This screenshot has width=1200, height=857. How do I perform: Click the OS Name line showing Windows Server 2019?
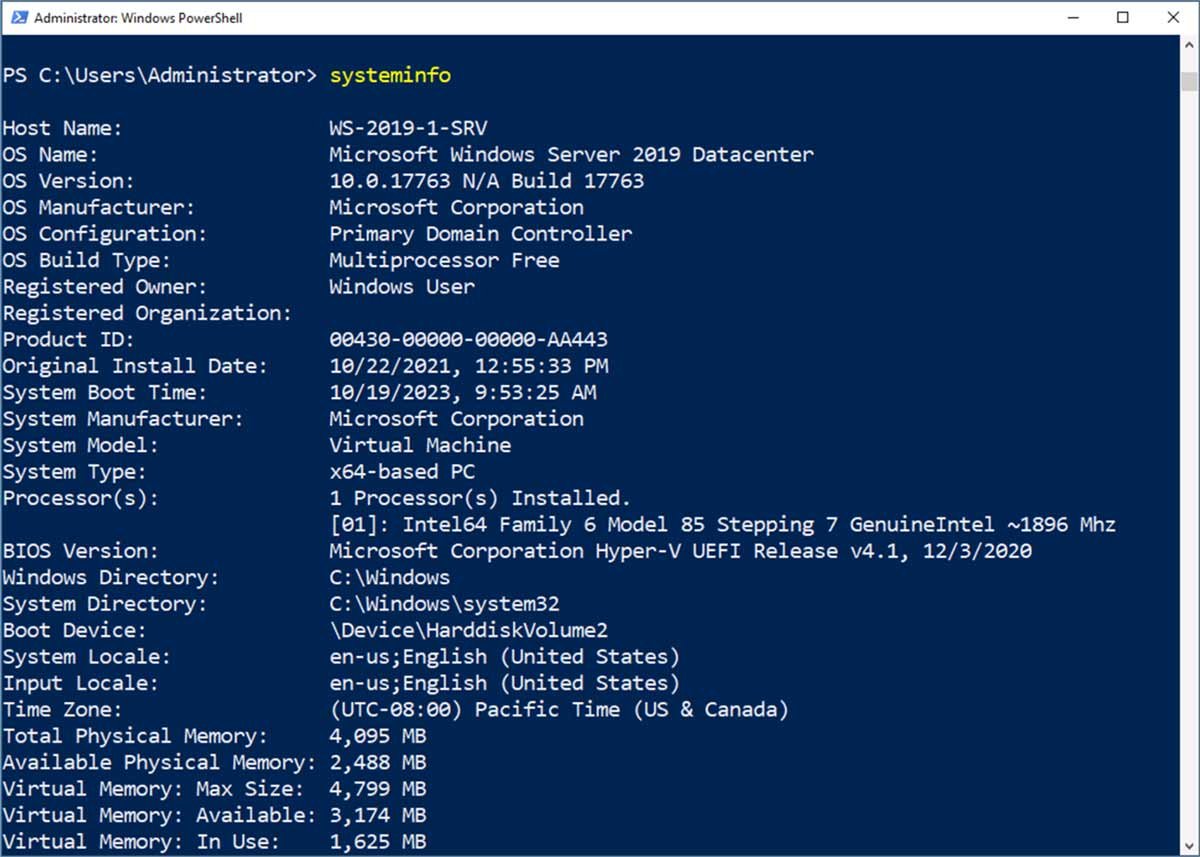[x=570, y=154]
